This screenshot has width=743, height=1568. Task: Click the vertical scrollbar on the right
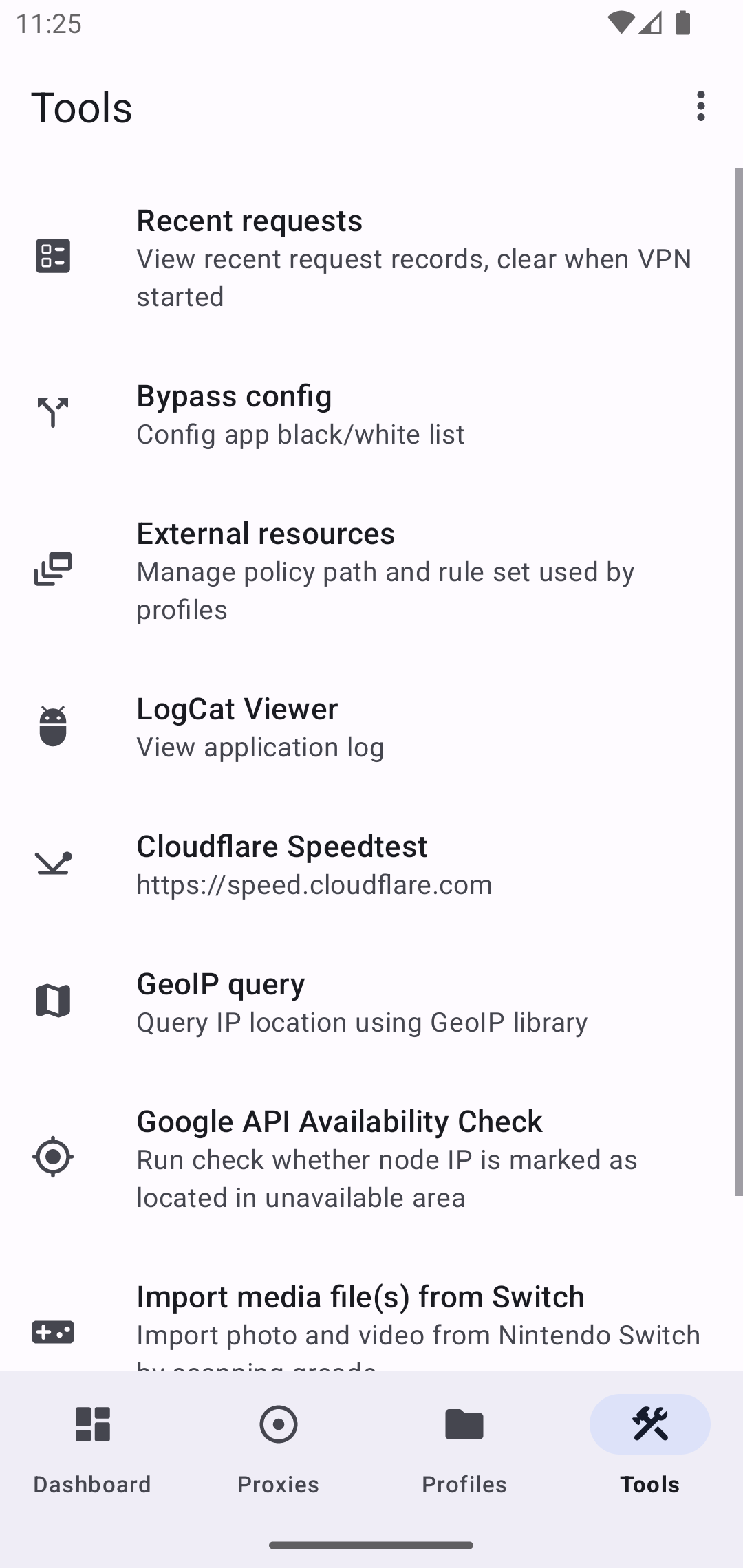click(739, 681)
